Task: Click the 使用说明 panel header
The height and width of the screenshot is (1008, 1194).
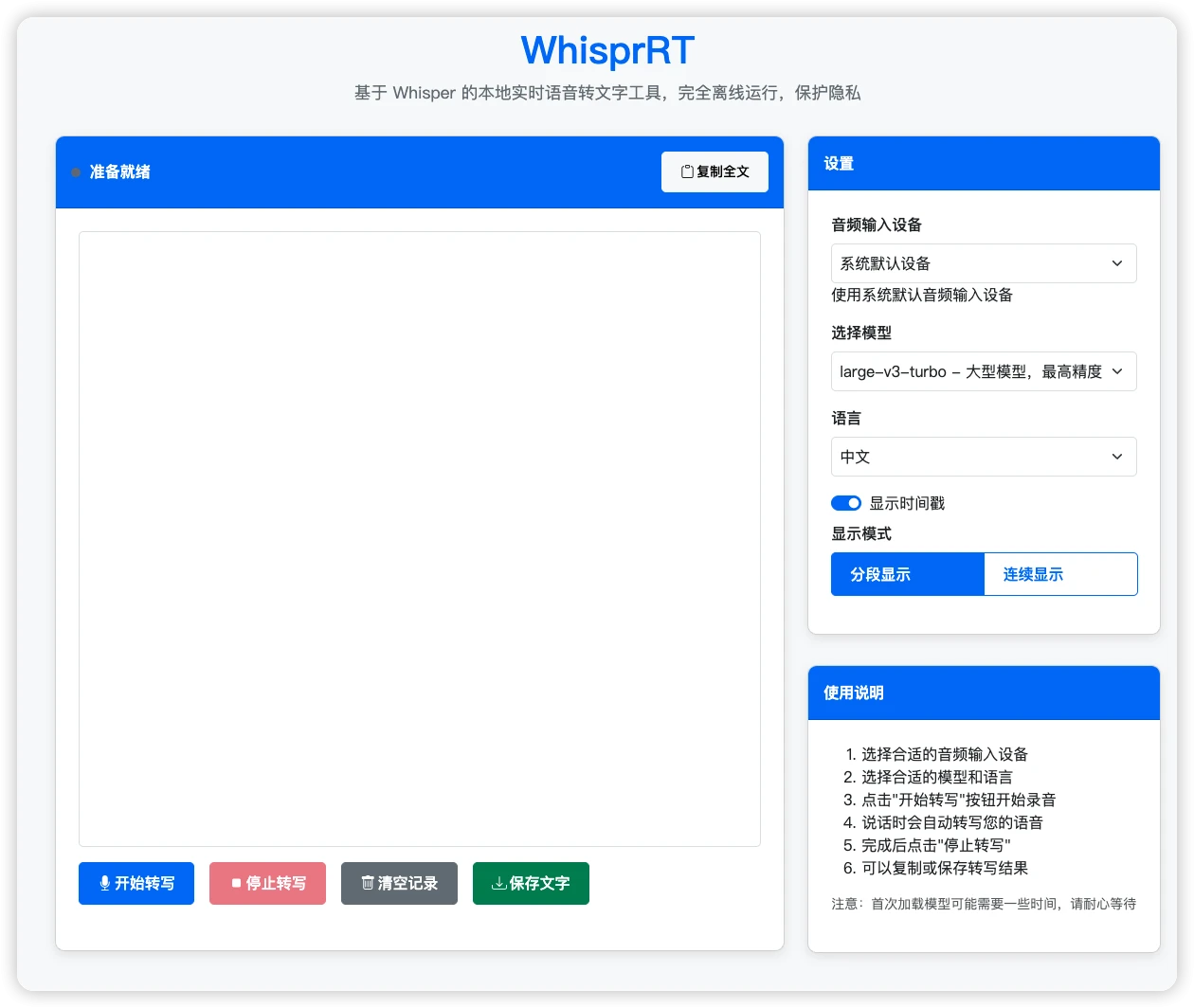Action: click(x=984, y=693)
